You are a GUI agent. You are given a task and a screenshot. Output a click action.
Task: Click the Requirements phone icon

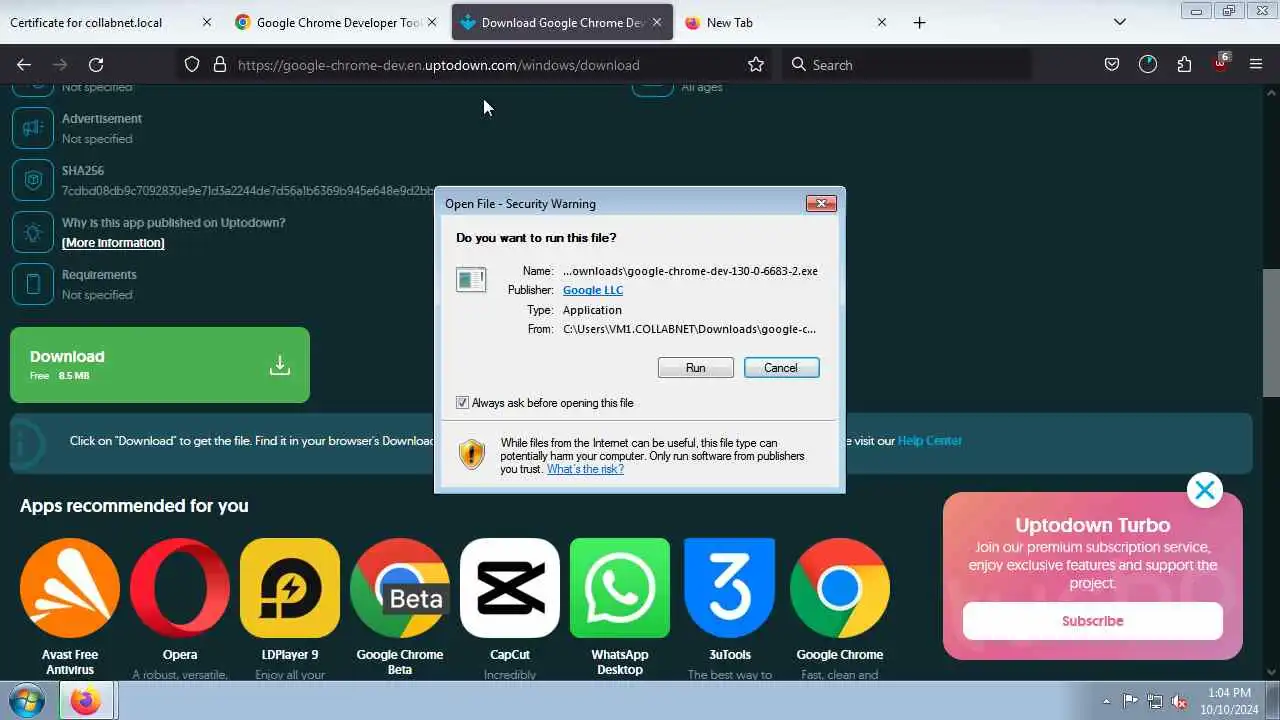(33, 284)
